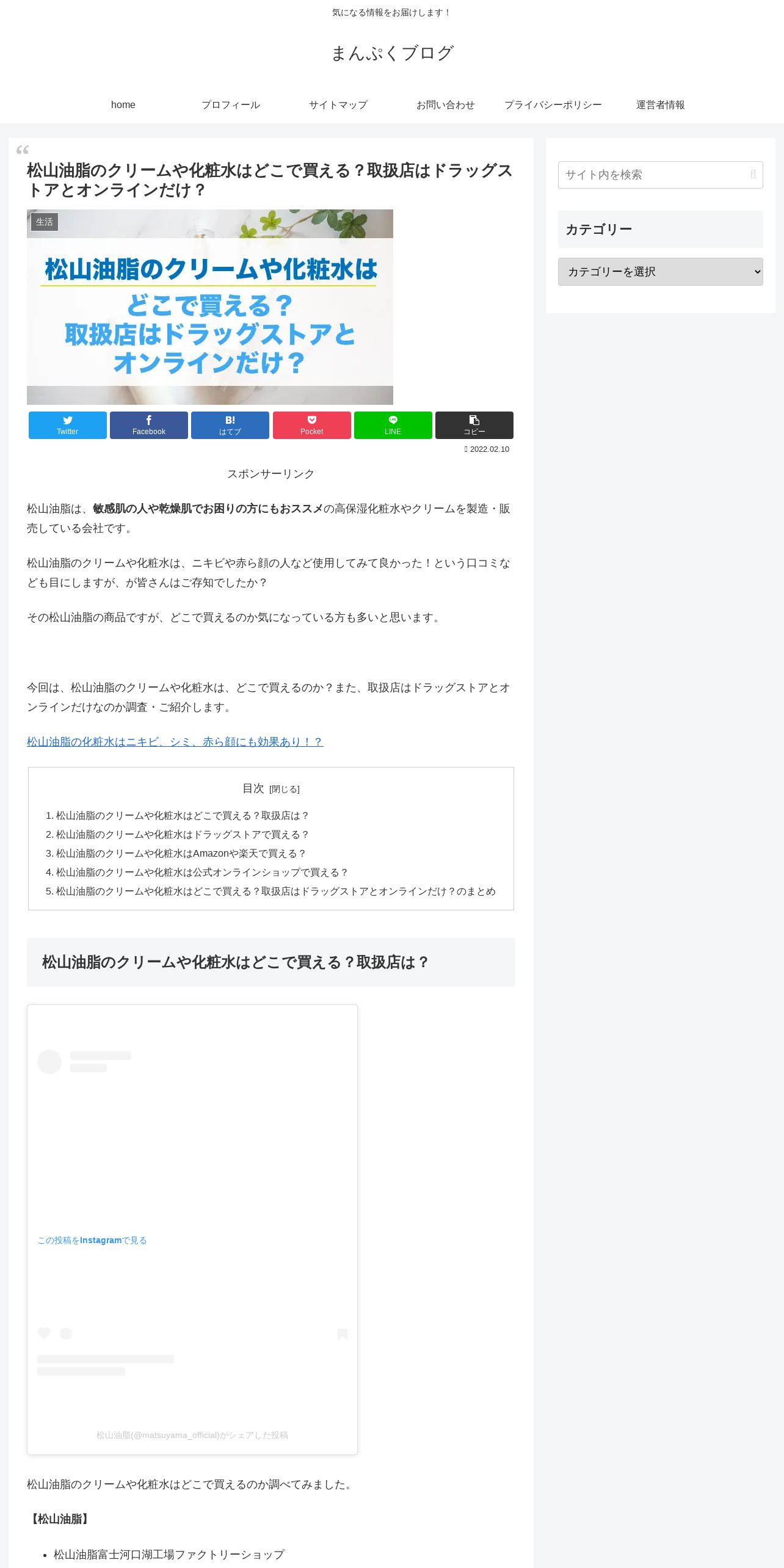Click the 生活 category label on image
The width and height of the screenshot is (784, 1568).
[45, 222]
